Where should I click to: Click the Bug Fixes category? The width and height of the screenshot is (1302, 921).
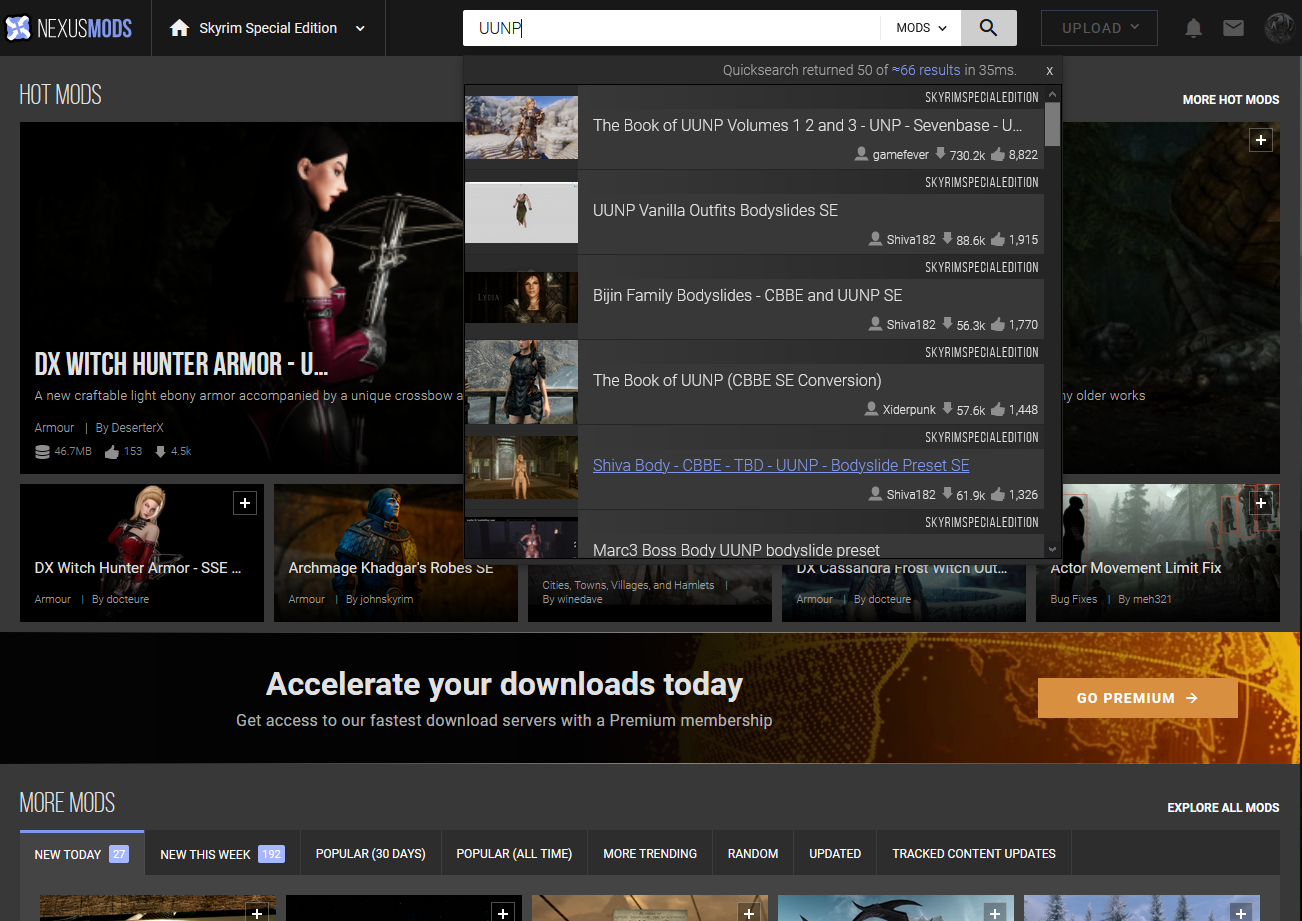1073,599
